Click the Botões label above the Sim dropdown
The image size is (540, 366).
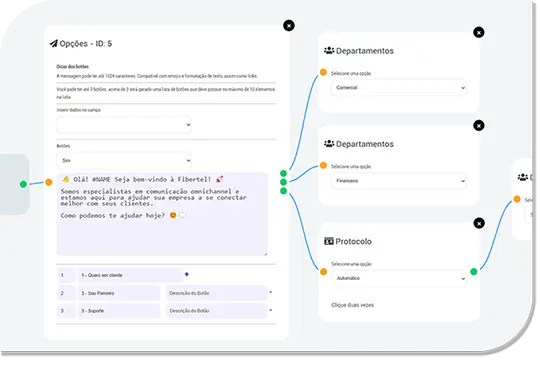click(x=63, y=146)
